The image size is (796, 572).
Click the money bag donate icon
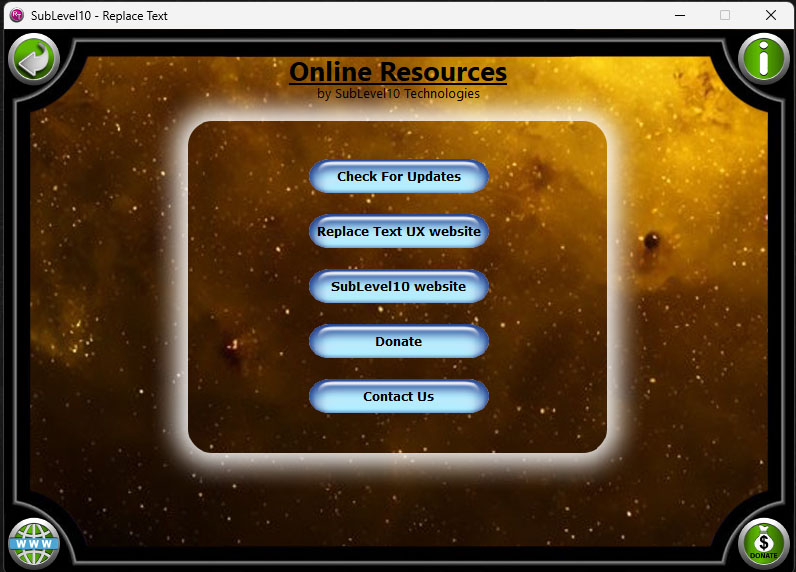point(763,544)
